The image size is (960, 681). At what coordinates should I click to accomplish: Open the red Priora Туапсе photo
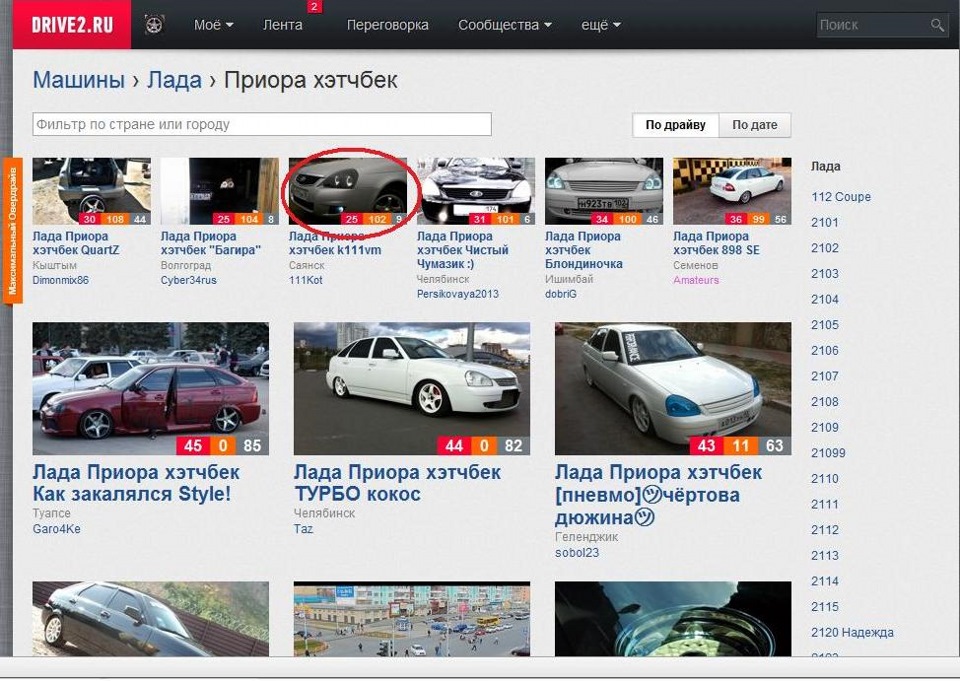tap(151, 389)
